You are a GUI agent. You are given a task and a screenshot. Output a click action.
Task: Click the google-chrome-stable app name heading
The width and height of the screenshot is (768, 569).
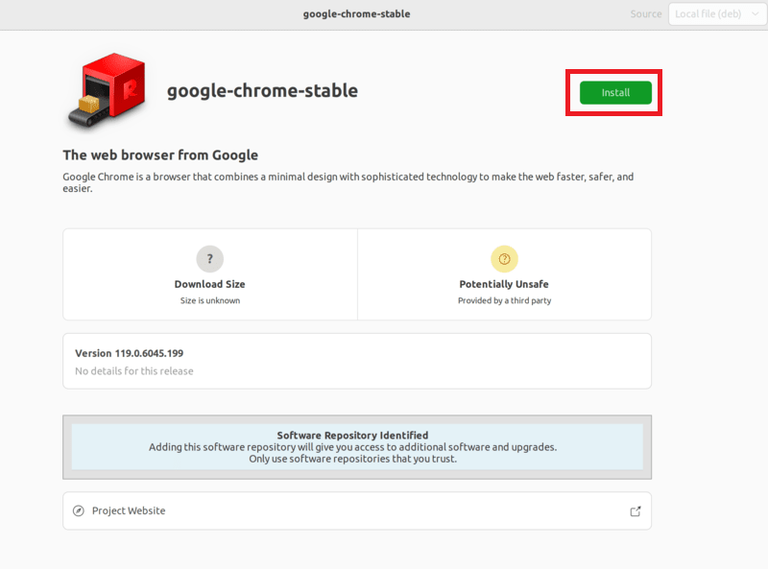tap(263, 91)
